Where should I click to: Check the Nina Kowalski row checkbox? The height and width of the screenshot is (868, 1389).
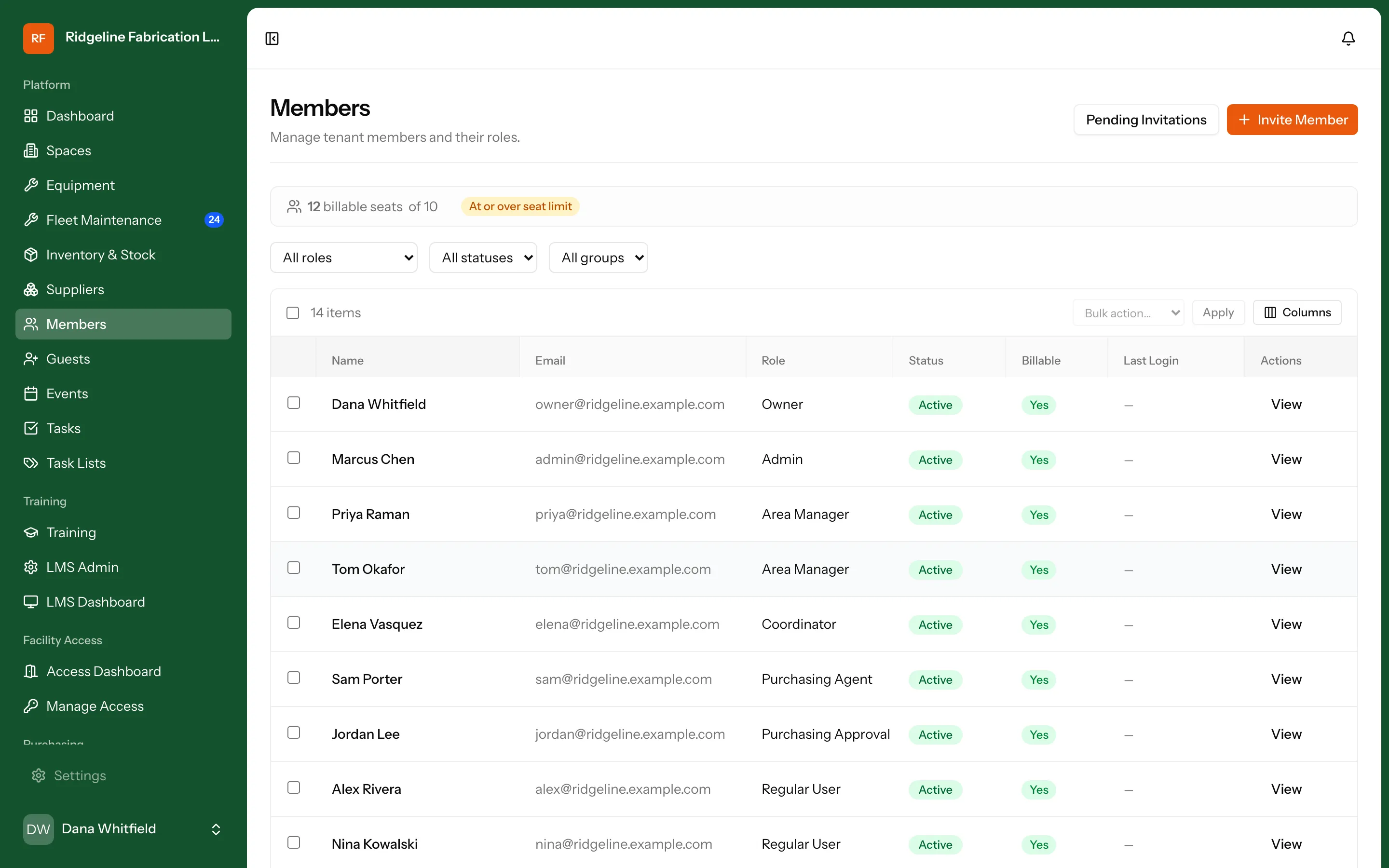pos(294,843)
